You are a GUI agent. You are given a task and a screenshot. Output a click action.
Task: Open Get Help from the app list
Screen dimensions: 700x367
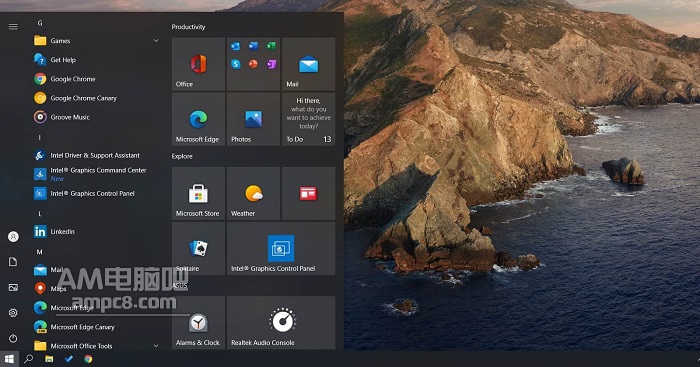pyautogui.click(x=96, y=60)
